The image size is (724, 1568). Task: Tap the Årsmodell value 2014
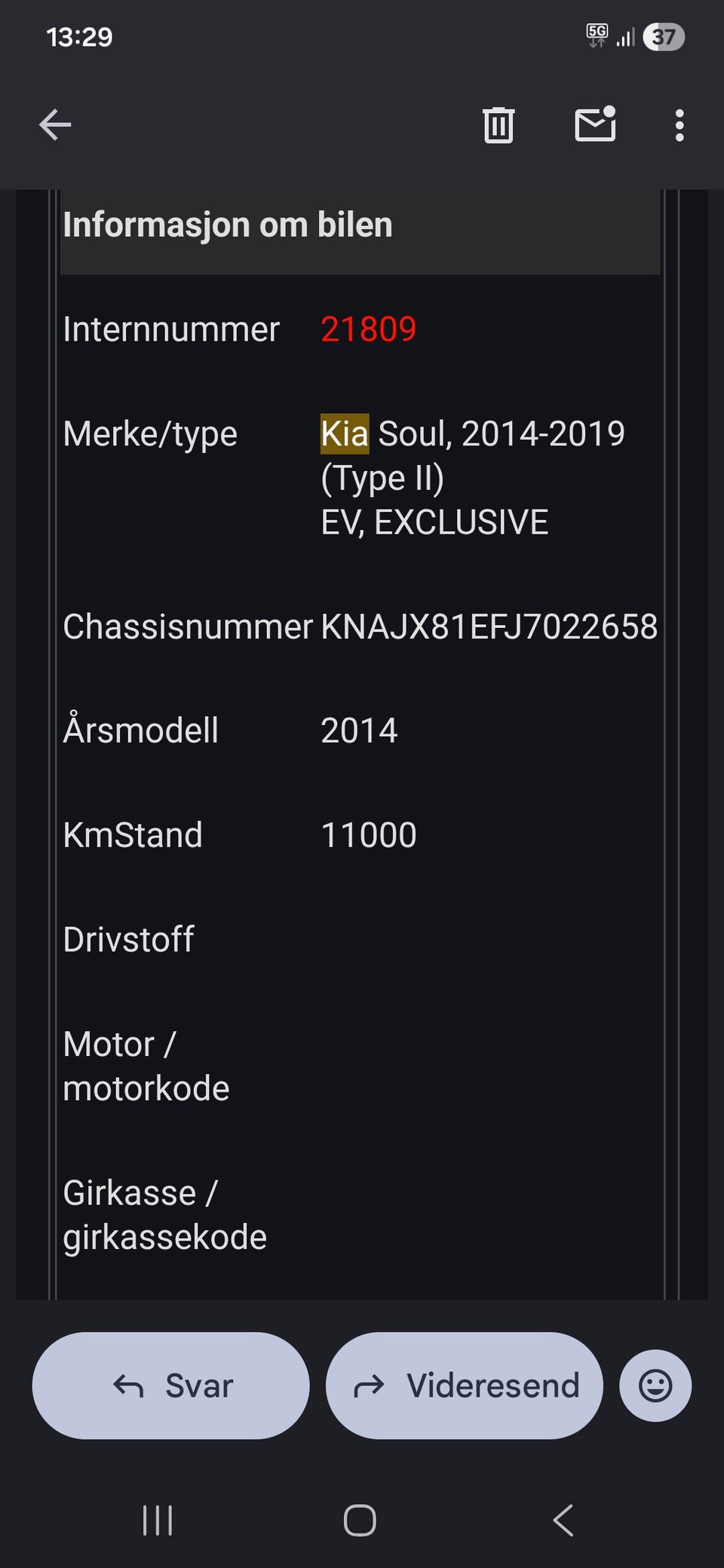(359, 731)
